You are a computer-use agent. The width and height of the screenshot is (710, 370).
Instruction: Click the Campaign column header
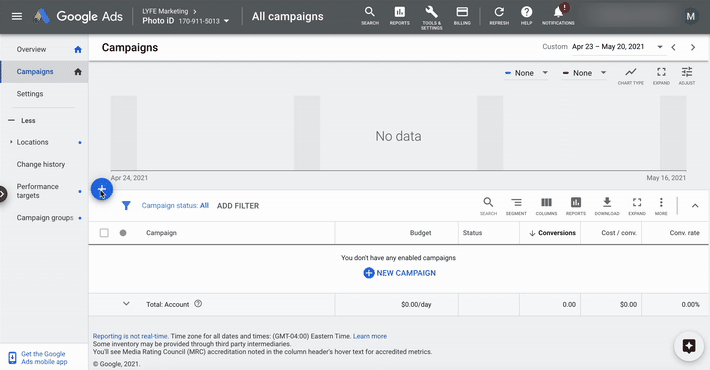pyautogui.click(x=161, y=233)
